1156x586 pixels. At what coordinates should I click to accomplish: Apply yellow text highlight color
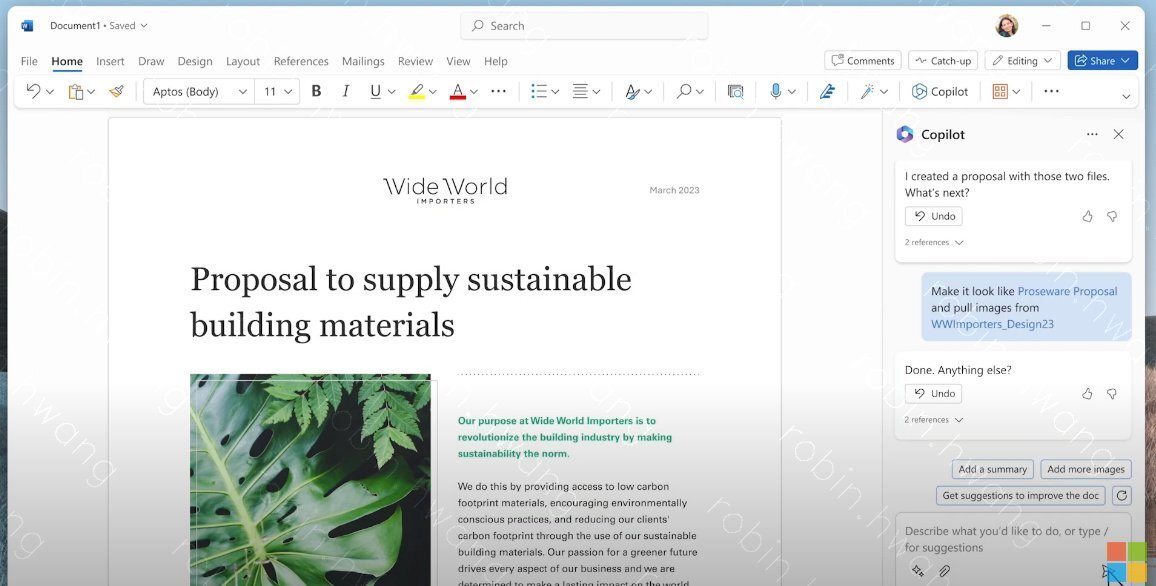(417, 91)
